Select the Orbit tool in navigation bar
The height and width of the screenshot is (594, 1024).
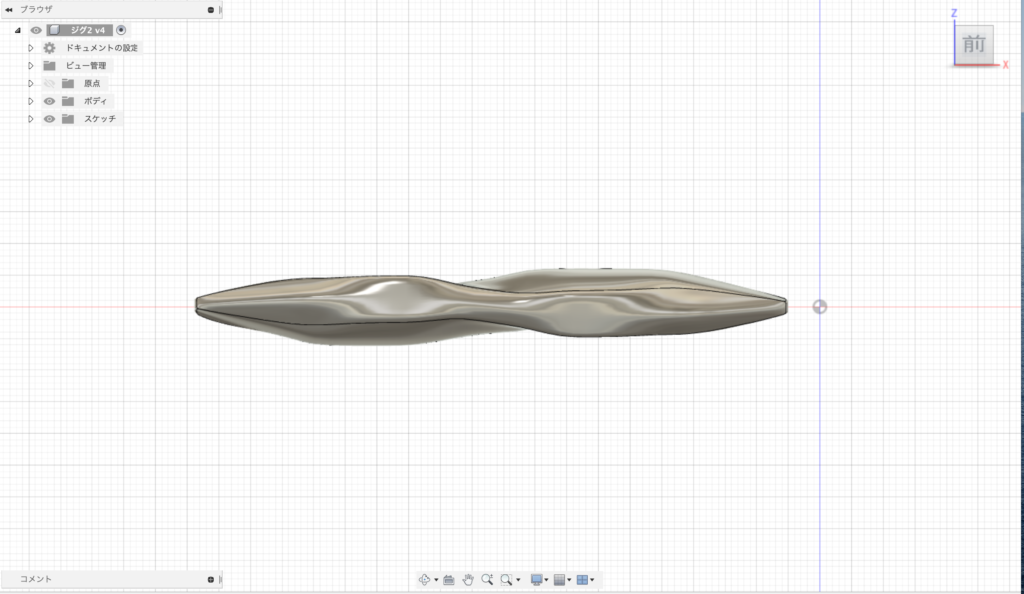click(x=424, y=580)
